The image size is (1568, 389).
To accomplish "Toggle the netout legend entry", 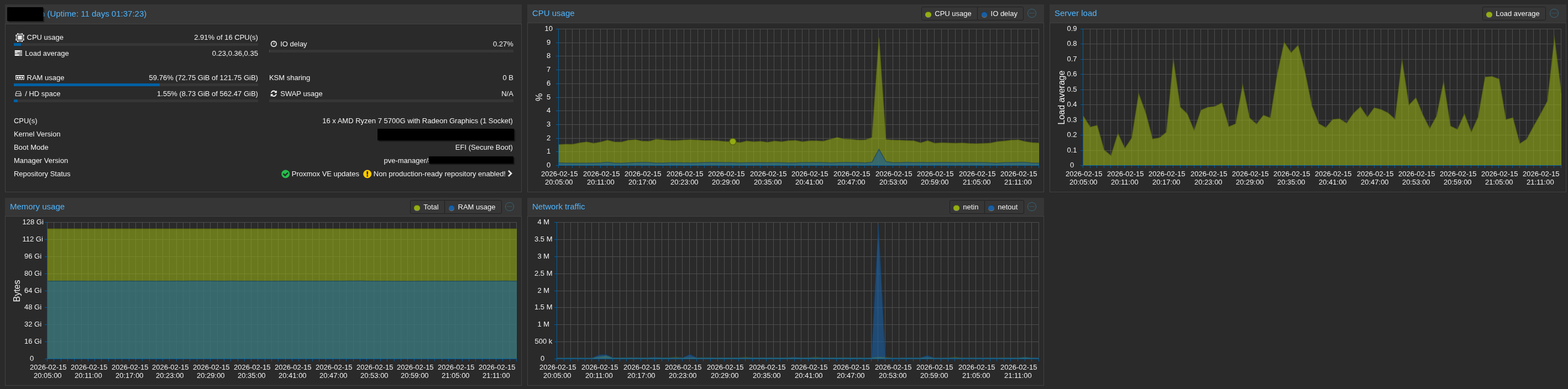I will pos(1003,207).
